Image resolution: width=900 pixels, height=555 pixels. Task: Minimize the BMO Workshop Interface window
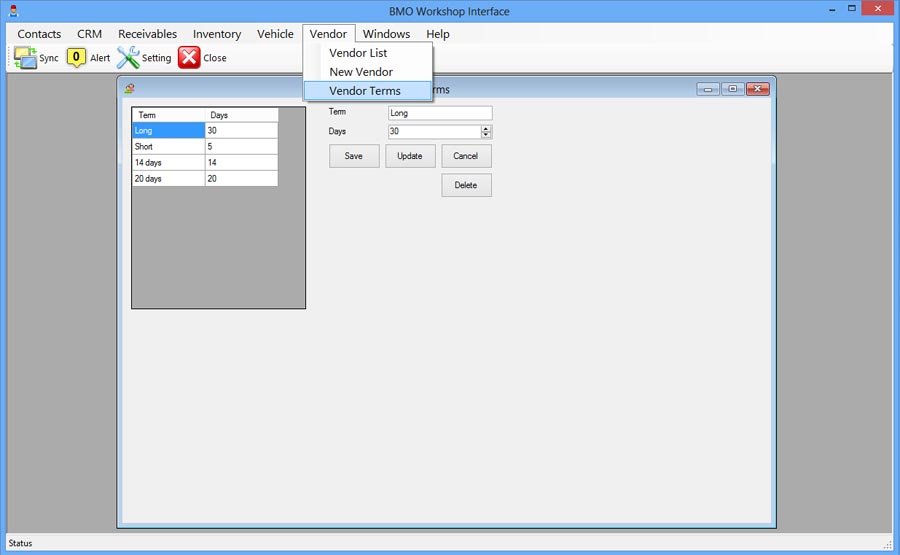[x=832, y=10]
